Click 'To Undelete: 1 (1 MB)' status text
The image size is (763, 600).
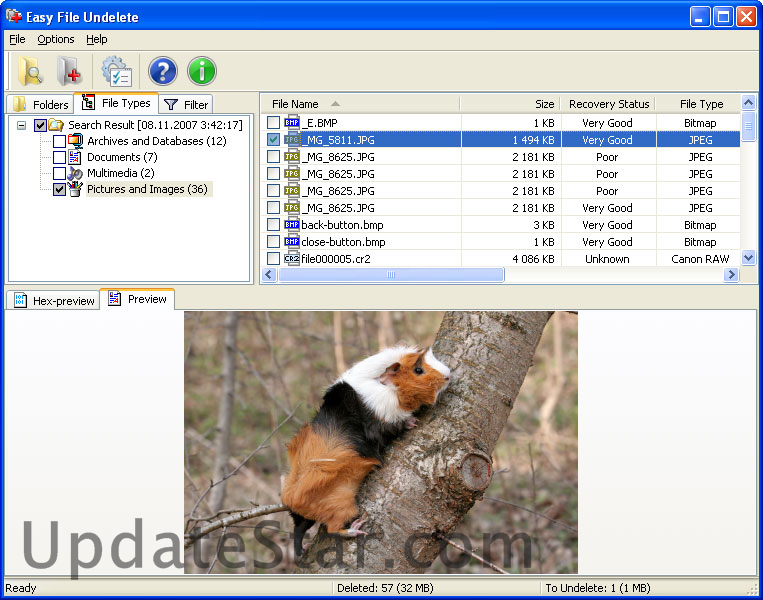(x=598, y=588)
